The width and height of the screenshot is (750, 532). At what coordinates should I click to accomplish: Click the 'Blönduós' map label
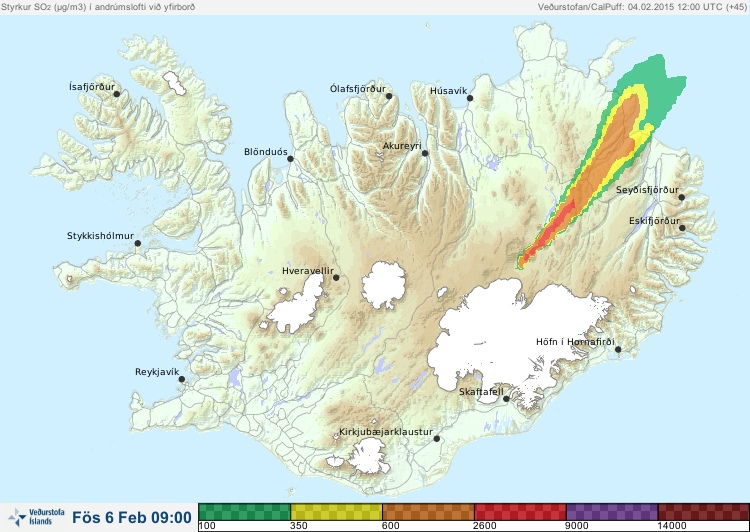pyautogui.click(x=266, y=152)
